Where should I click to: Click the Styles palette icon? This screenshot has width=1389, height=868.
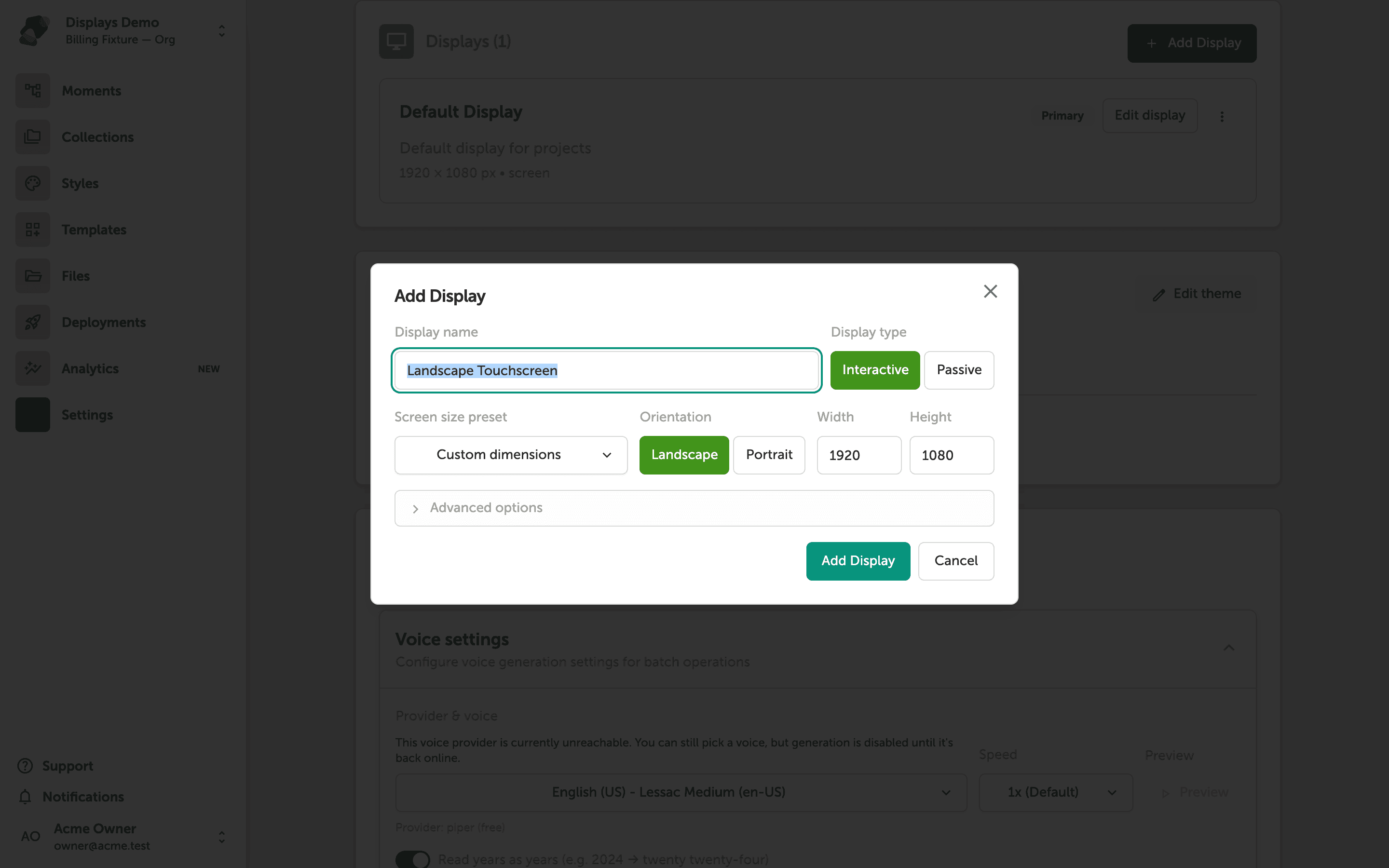33,183
